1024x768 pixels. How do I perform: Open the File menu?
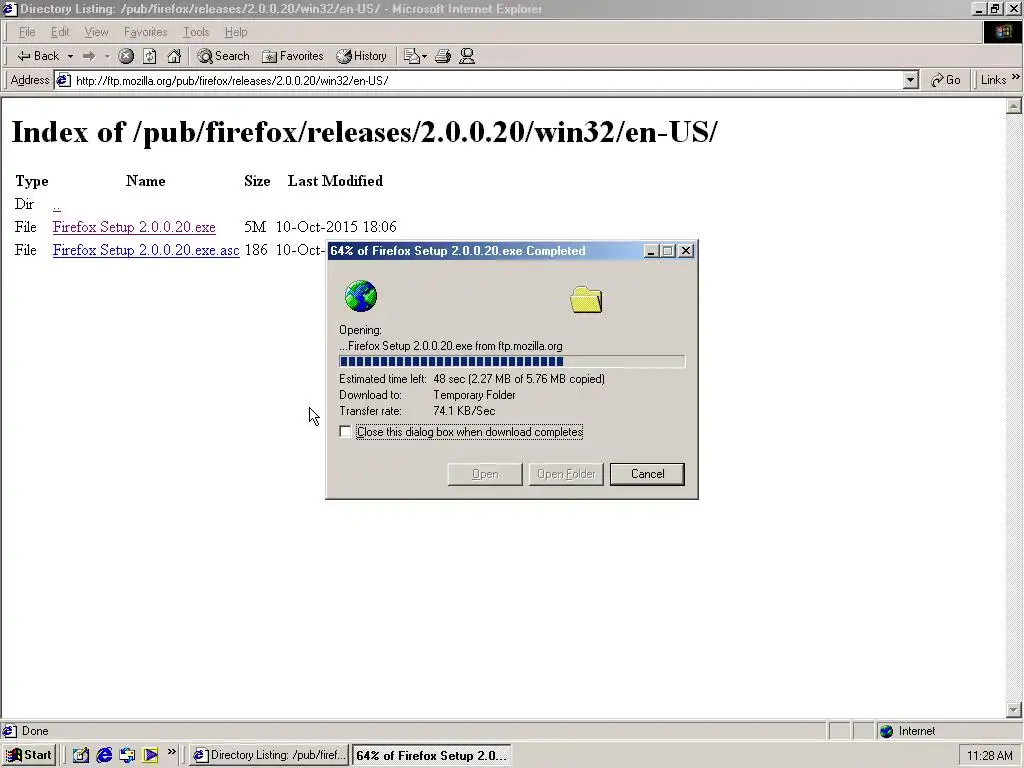click(27, 32)
